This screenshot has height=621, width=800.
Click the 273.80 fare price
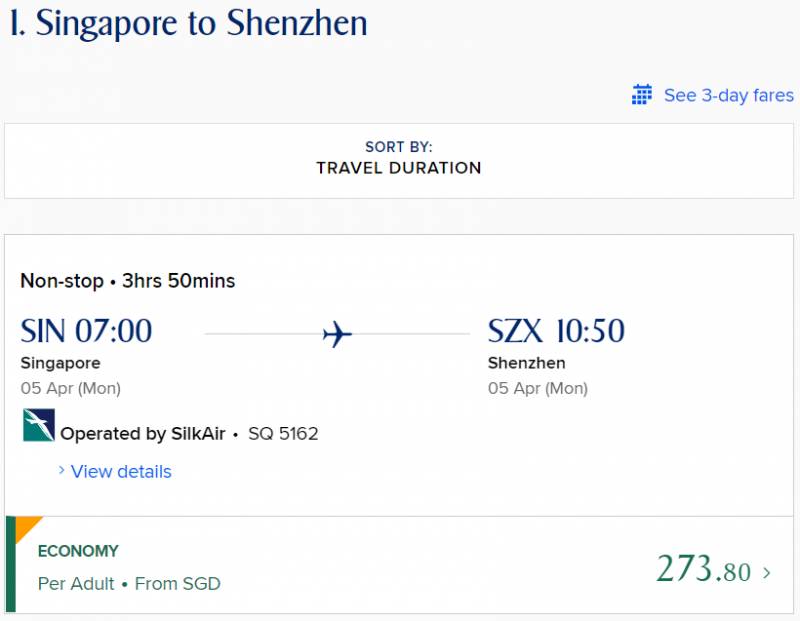coord(703,569)
